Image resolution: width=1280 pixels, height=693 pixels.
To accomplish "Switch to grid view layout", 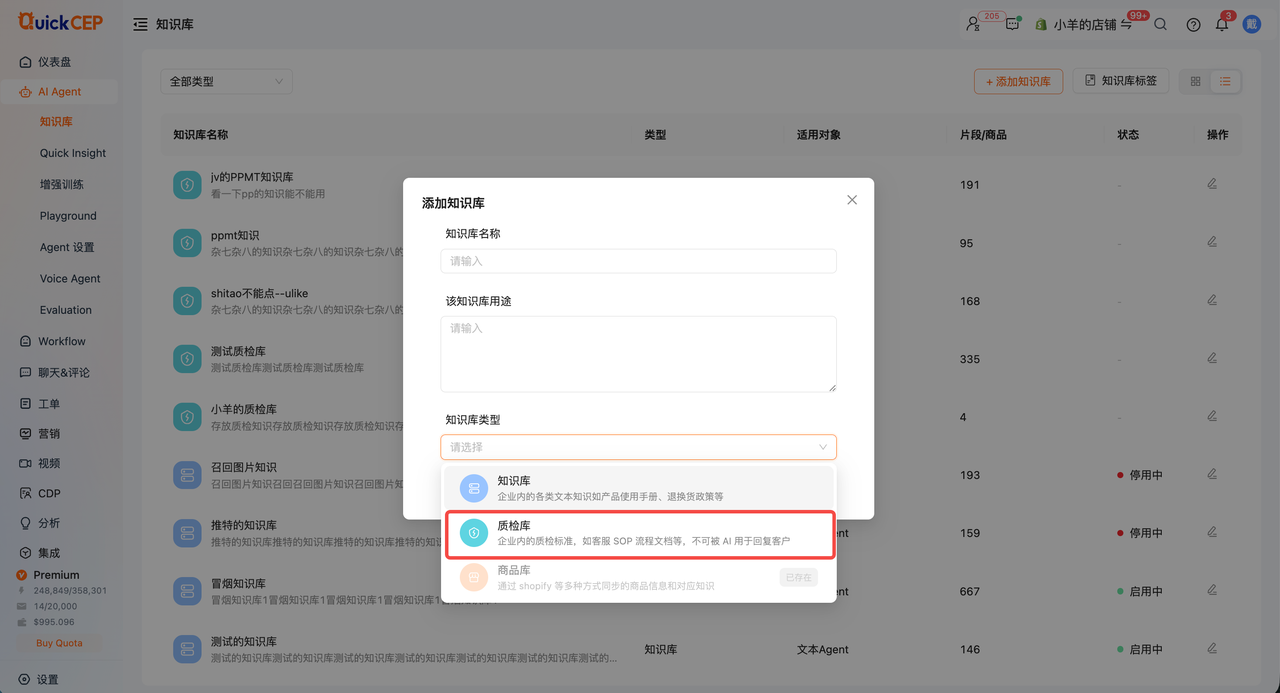I will coord(1195,81).
